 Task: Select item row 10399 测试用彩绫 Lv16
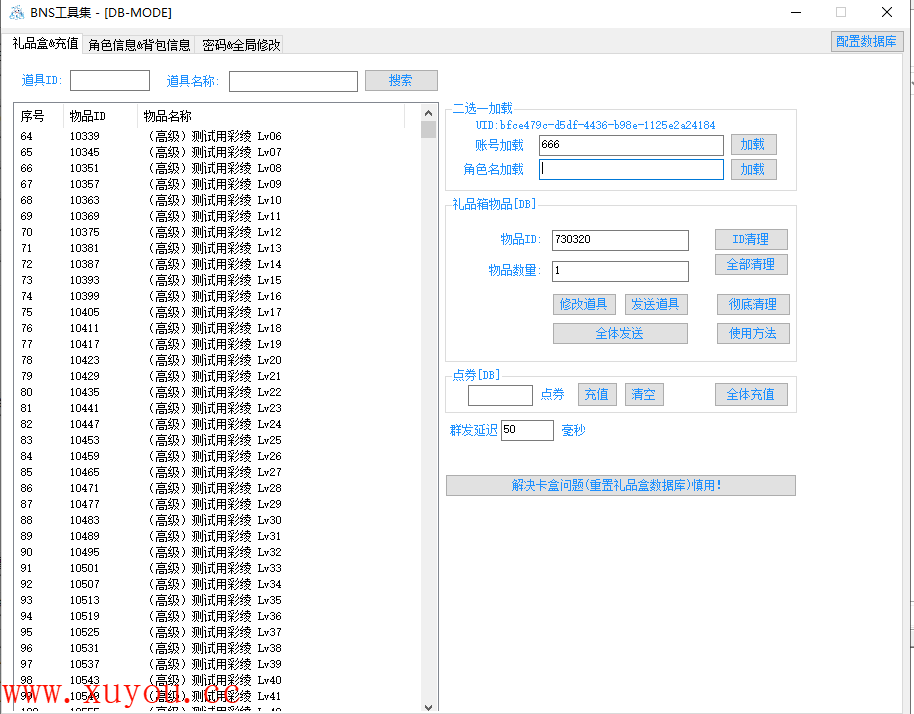[216, 297]
